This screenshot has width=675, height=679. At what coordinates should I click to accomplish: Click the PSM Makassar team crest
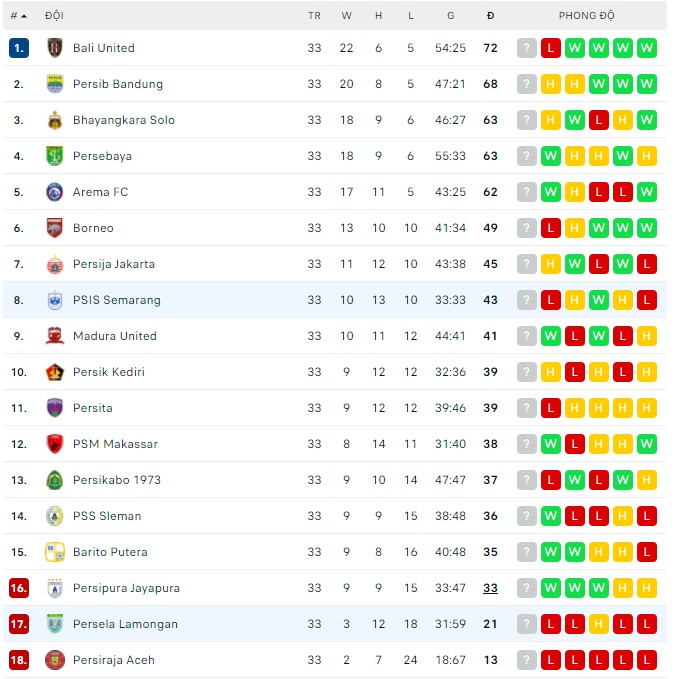[55, 444]
